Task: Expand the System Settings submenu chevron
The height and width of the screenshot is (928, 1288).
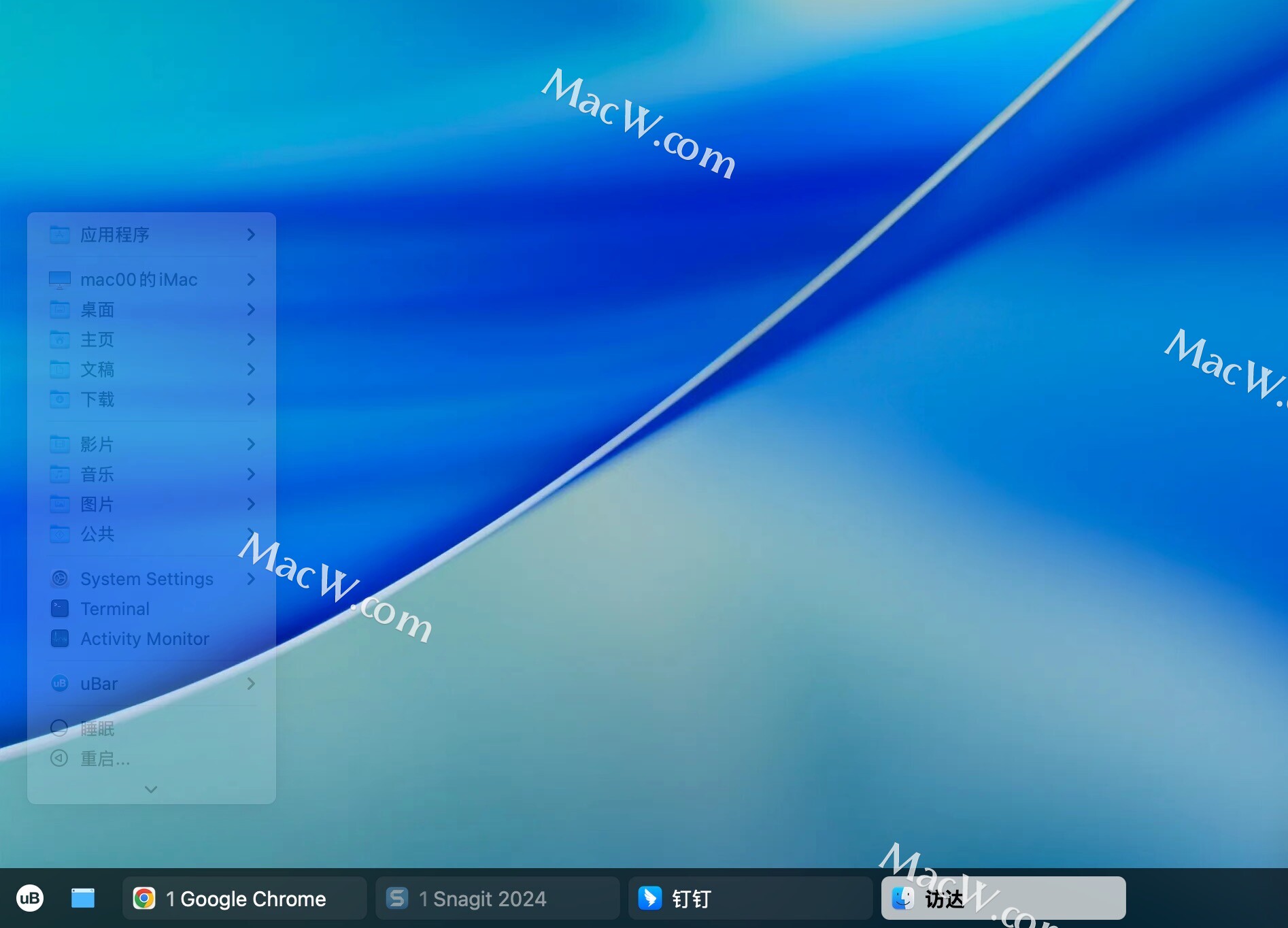Action: (x=251, y=579)
